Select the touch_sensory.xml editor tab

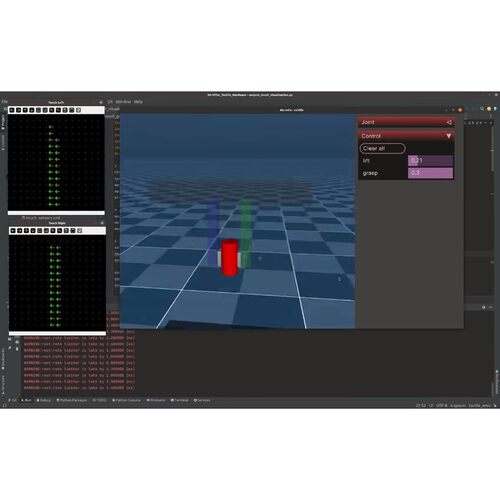pos(41,218)
